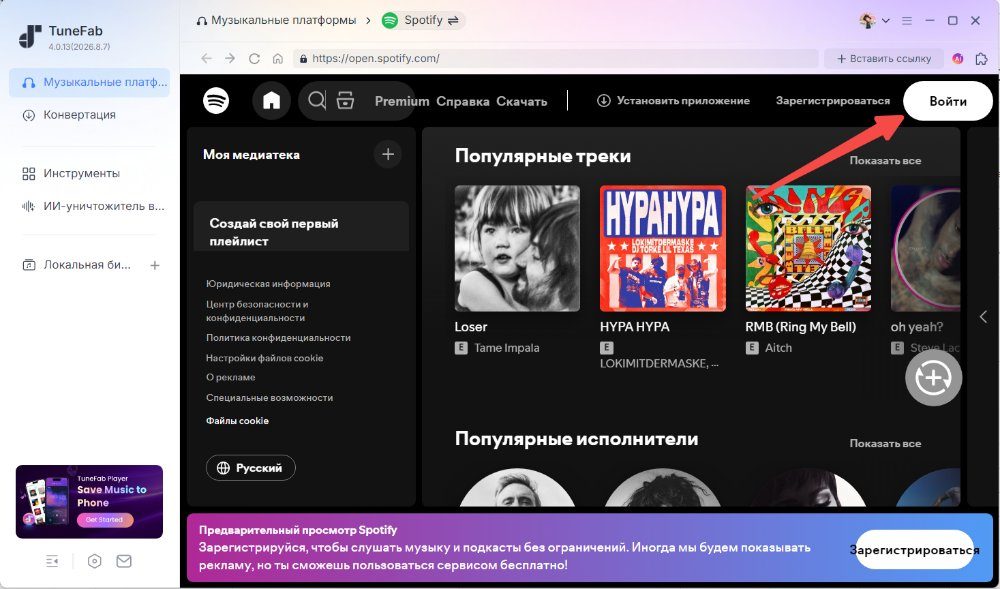Open the AI assistant icon
This screenshot has height=589, width=1000.
tap(957, 59)
